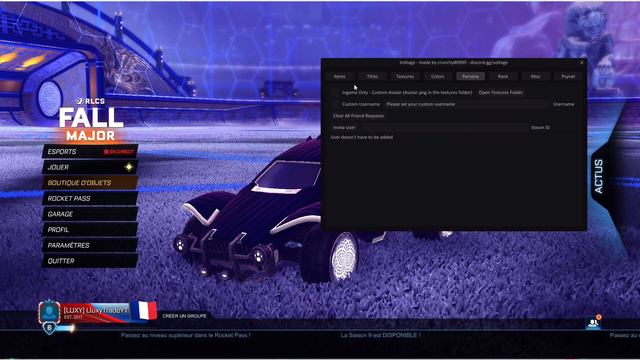
Task: Toggle the Custom Username checkbox
Action: click(x=335, y=104)
